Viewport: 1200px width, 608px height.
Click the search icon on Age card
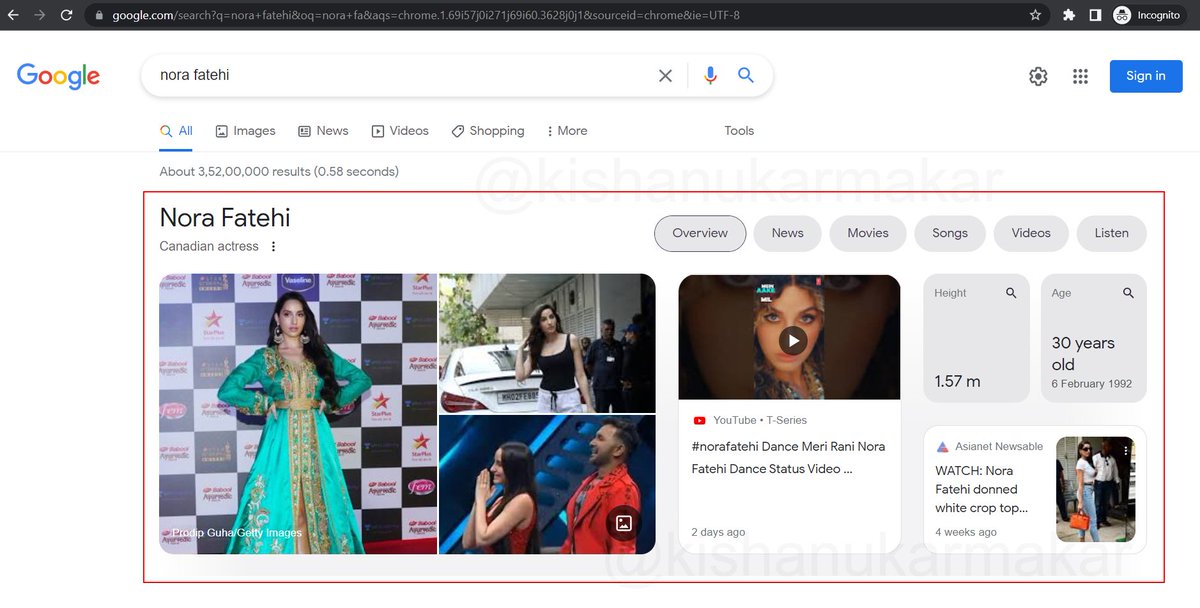1128,293
